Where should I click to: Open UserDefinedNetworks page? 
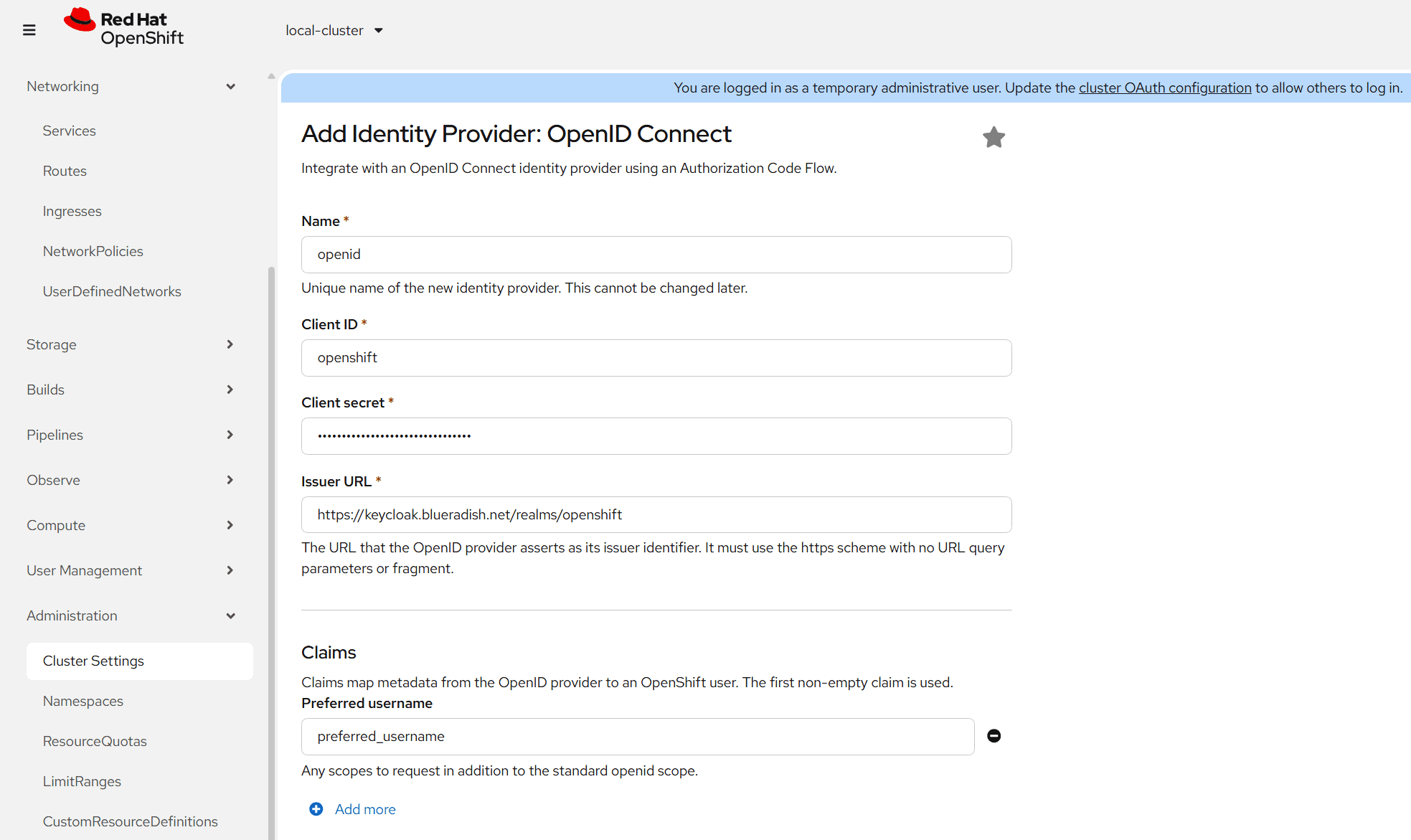(x=112, y=291)
